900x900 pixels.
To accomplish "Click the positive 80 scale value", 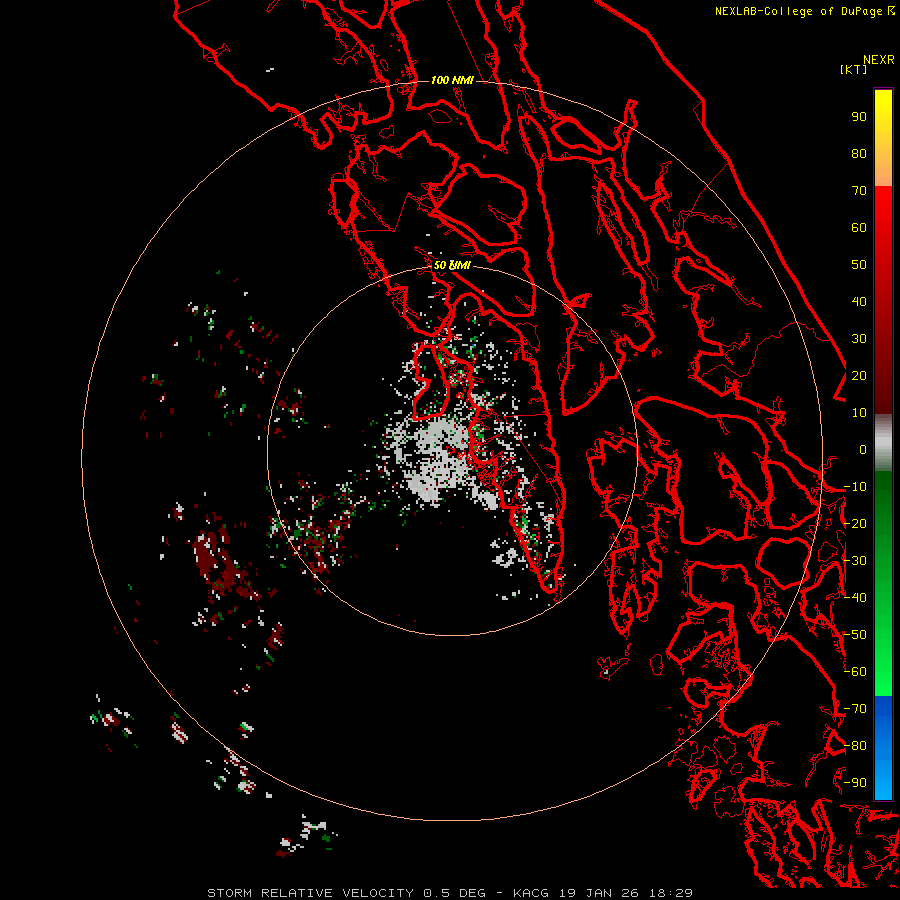I will coord(859,153).
